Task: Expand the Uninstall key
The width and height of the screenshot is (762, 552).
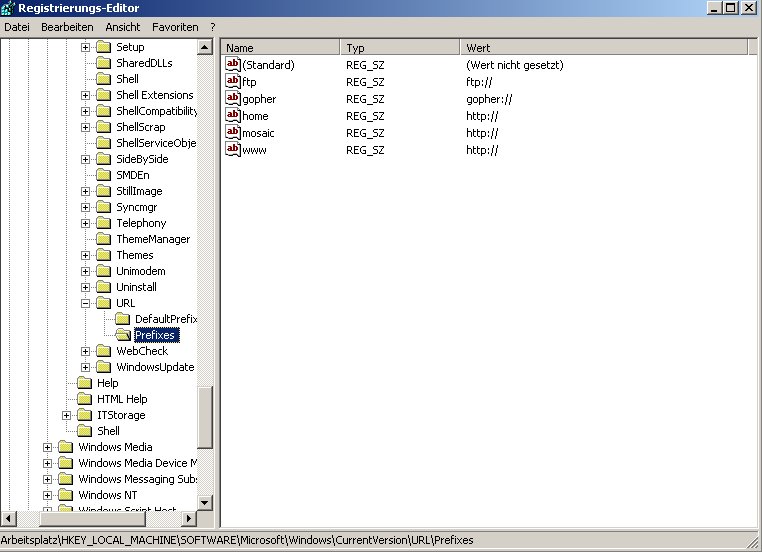Action: coord(86,287)
